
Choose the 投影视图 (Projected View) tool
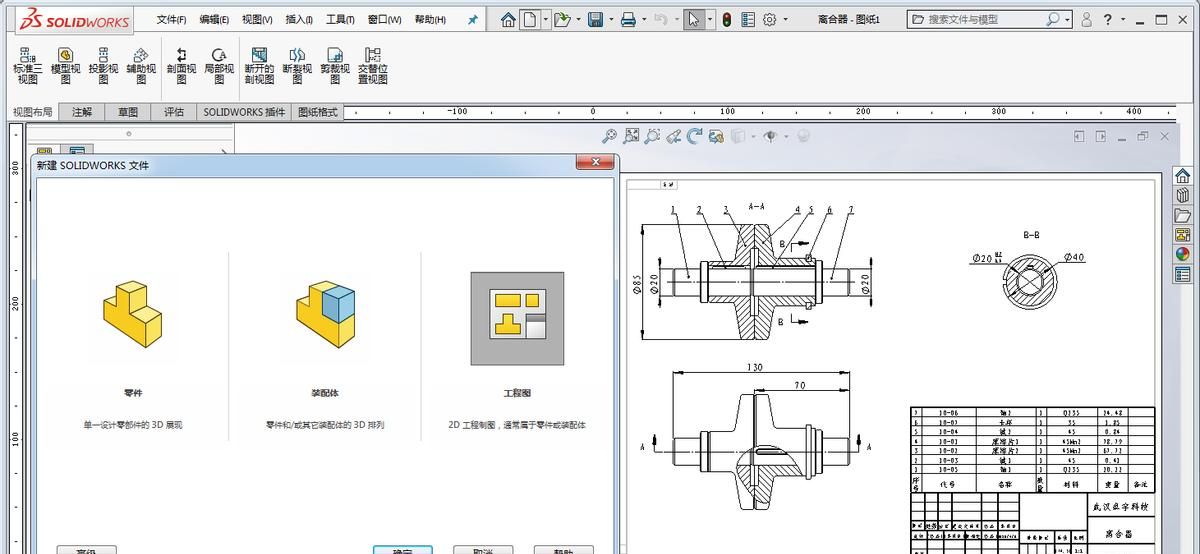click(x=103, y=66)
